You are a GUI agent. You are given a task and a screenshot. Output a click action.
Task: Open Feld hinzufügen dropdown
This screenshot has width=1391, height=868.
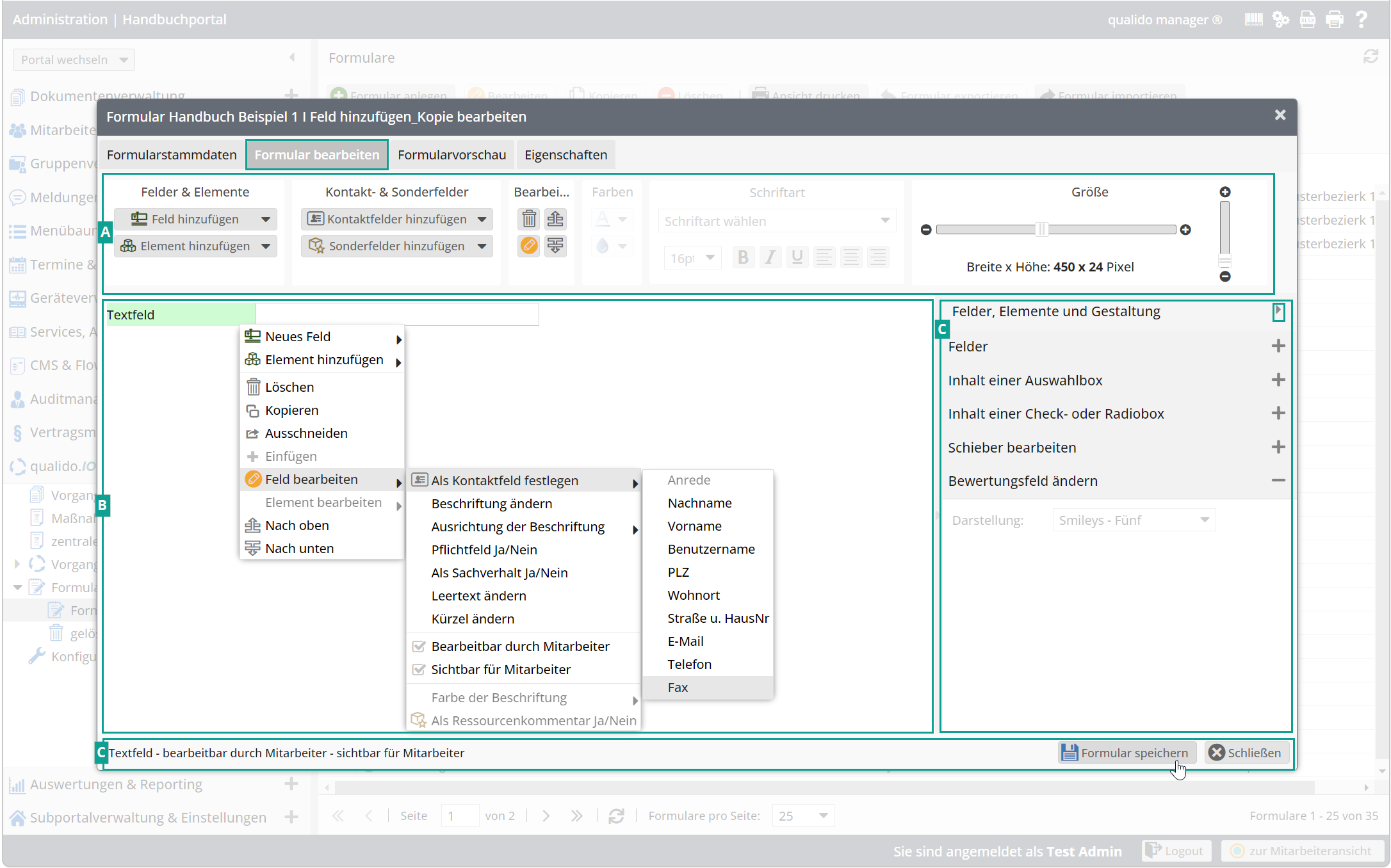coord(195,219)
